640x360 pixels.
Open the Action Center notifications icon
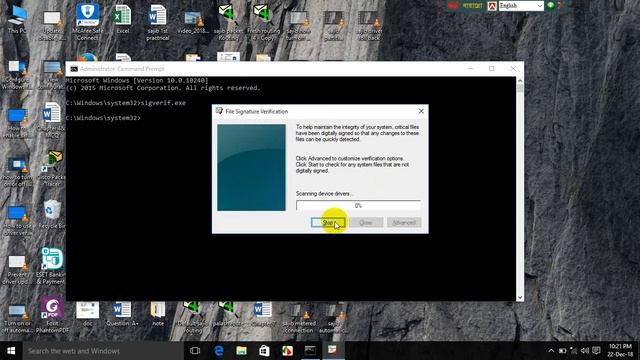(x=596, y=351)
